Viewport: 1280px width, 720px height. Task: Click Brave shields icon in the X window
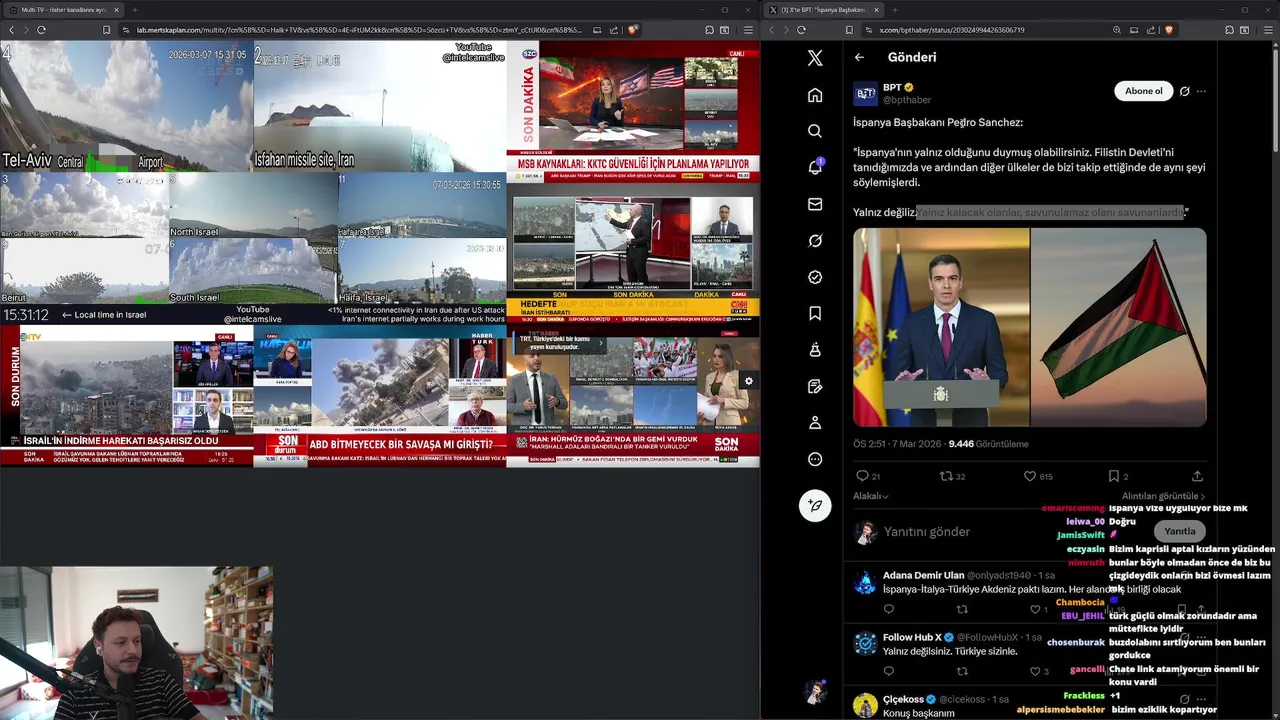point(1168,30)
